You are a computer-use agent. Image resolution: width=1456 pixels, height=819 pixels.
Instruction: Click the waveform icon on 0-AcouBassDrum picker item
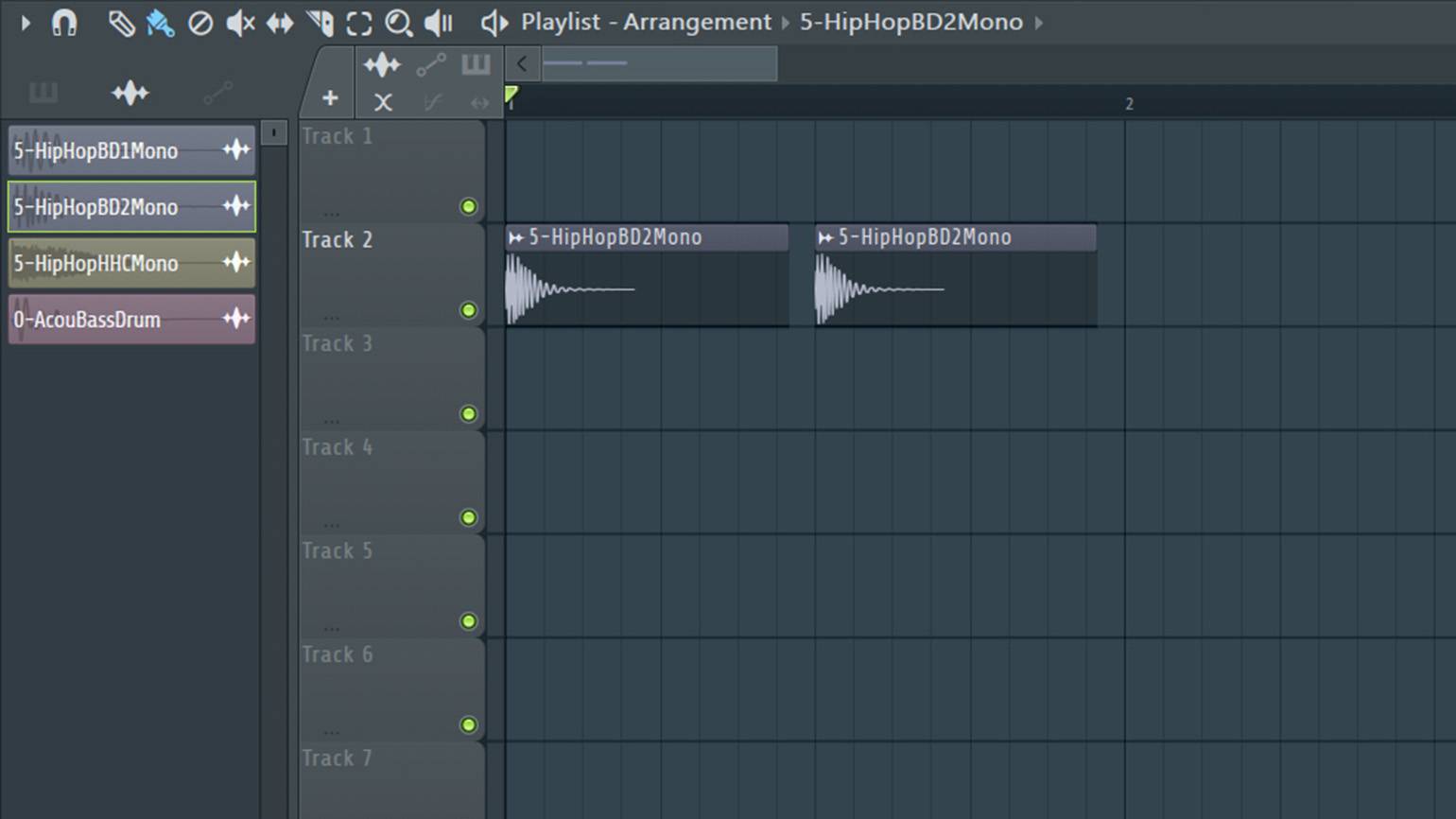236,319
